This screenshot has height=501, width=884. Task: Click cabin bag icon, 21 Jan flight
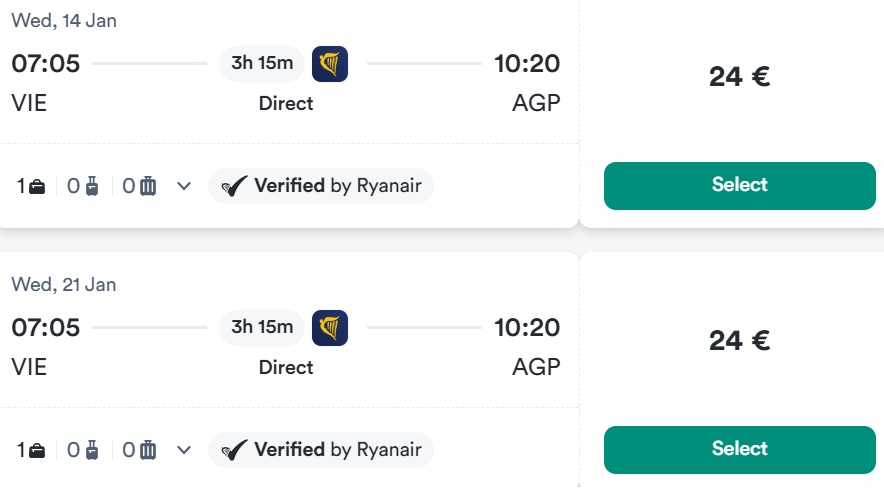(x=92, y=450)
